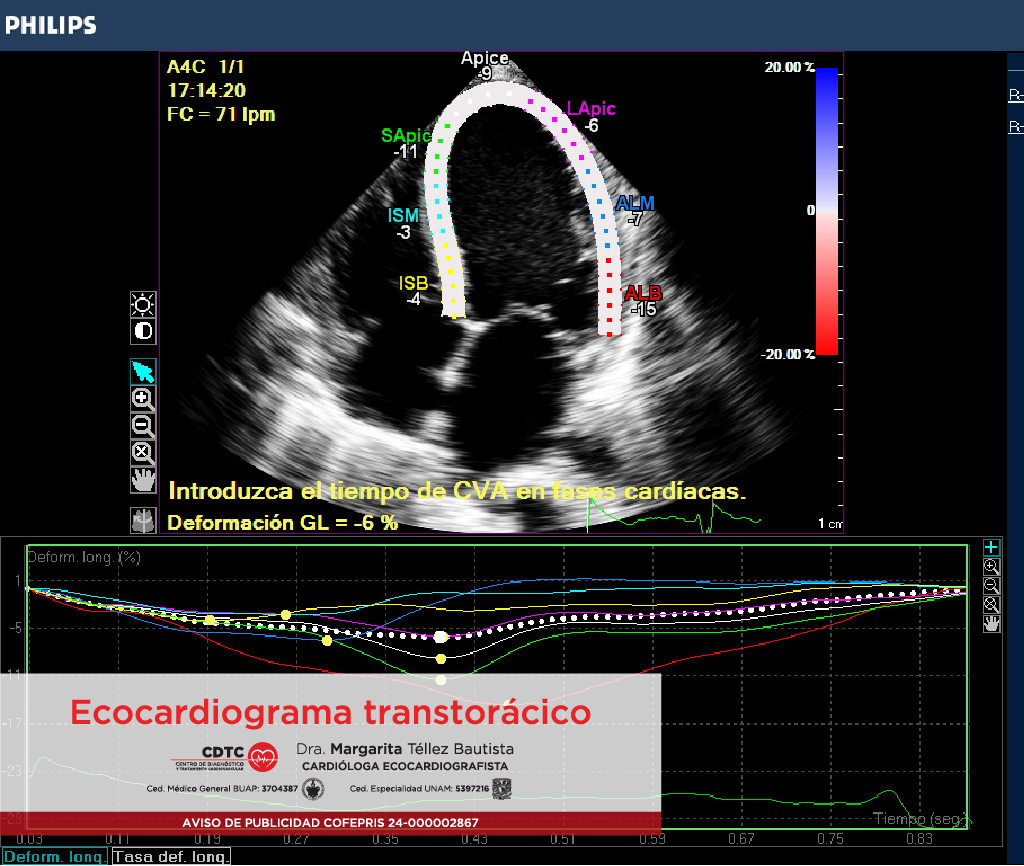The width and height of the screenshot is (1024, 866).
Task: Click the zoom in magnifier beside the echo image
Action: pos(144,398)
